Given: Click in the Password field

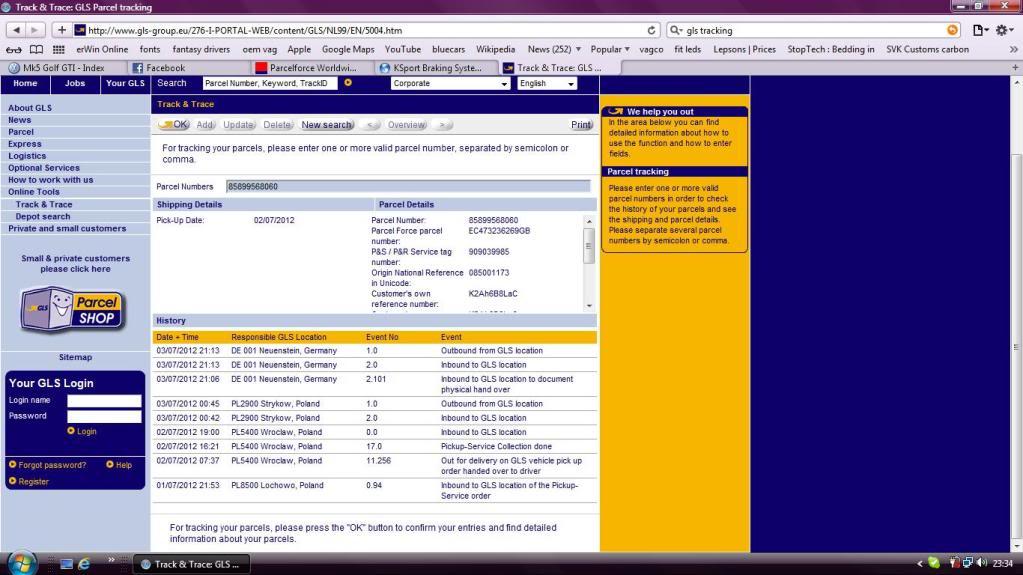Looking at the screenshot, I should point(104,416).
